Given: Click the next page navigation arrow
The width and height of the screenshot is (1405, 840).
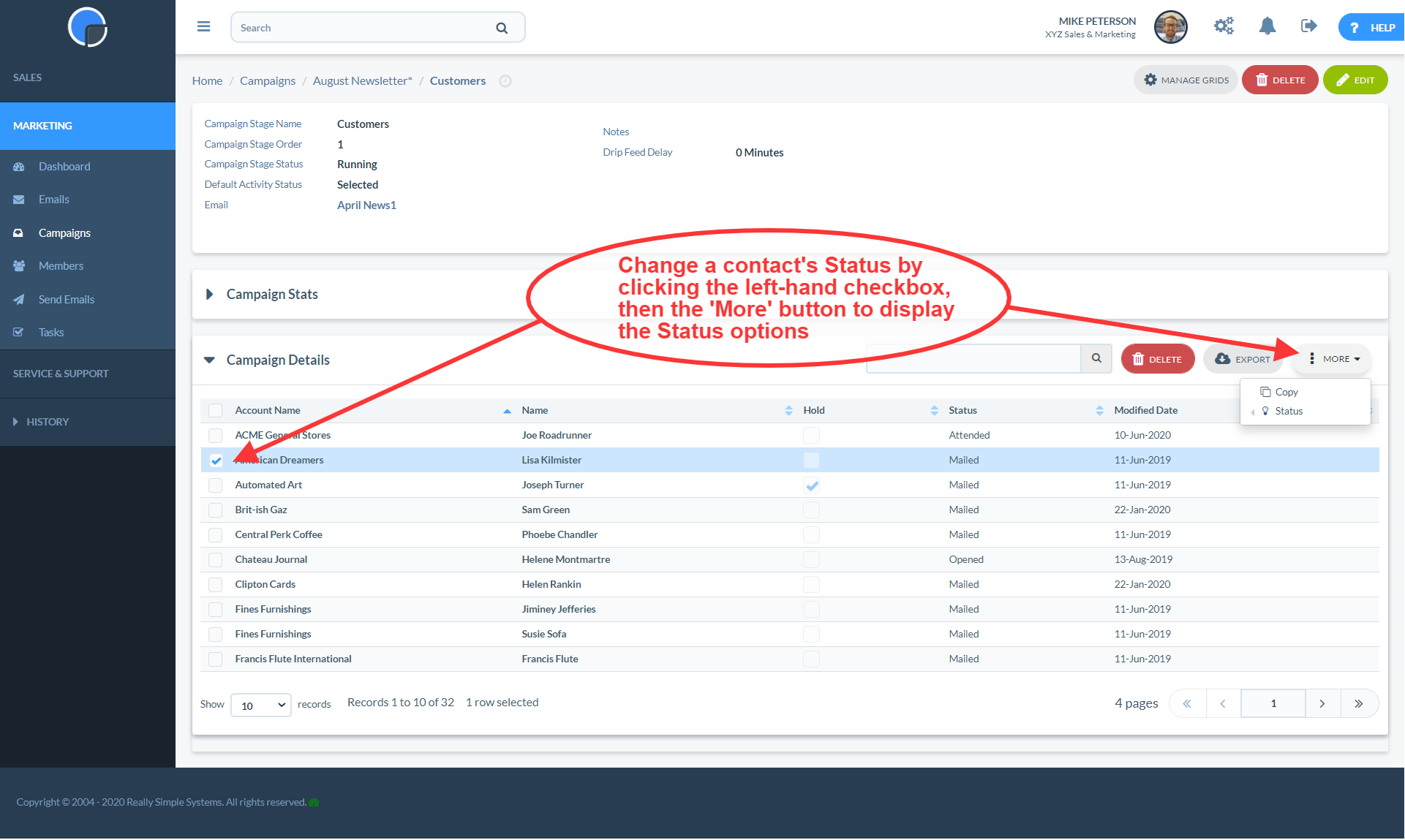Looking at the screenshot, I should click(1322, 703).
